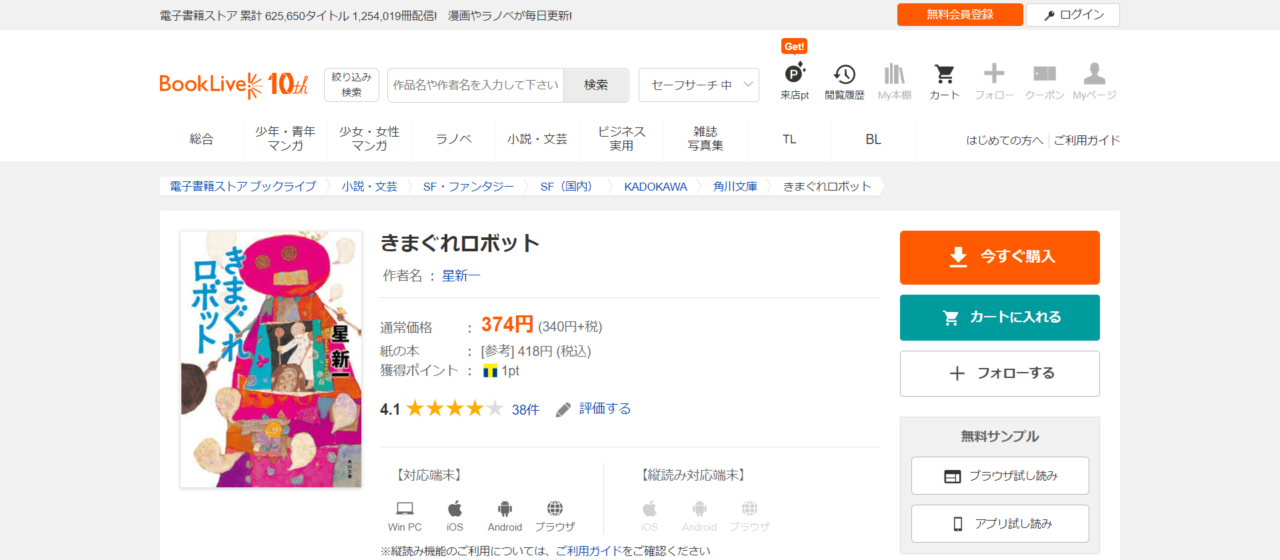Image resolution: width=1280 pixels, height=560 pixels.
Task: Open the My本棚 bookshelf icon
Action: point(894,76)
